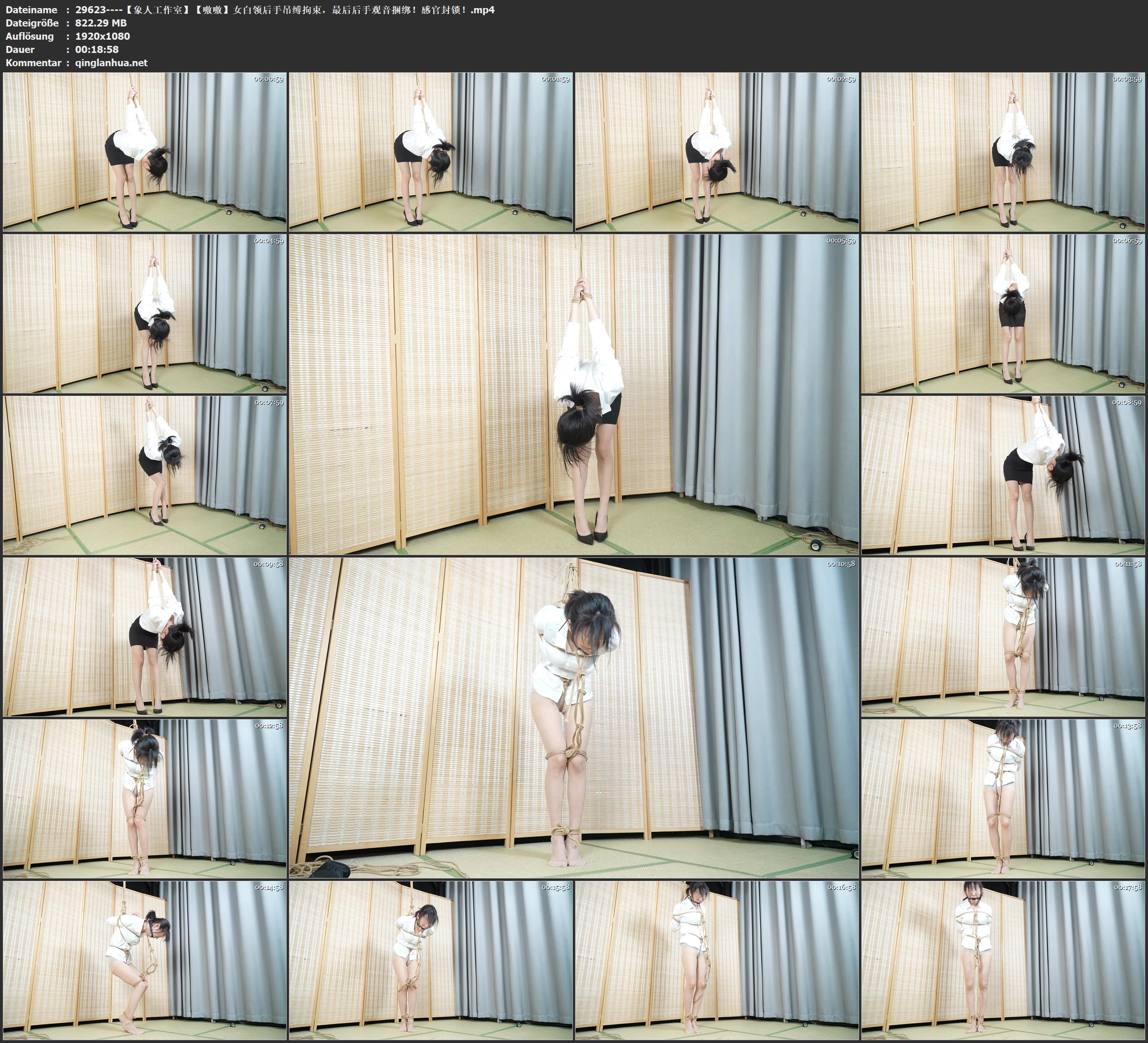1148x1043 pixels.
Task: Select the thumbnail timestamped 00:04:59
Action: coord(145,313)
